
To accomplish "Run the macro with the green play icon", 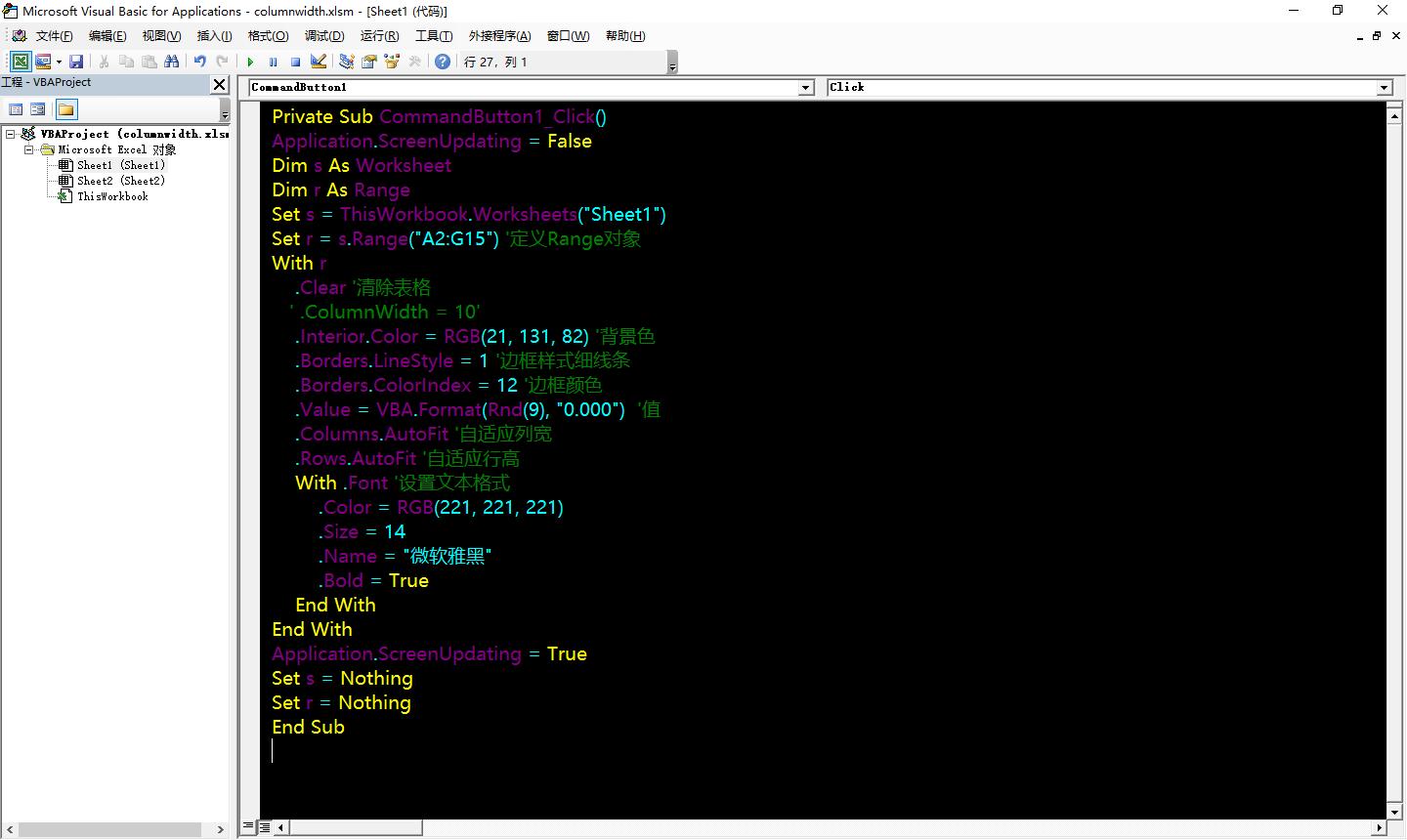I will (250, 62).
